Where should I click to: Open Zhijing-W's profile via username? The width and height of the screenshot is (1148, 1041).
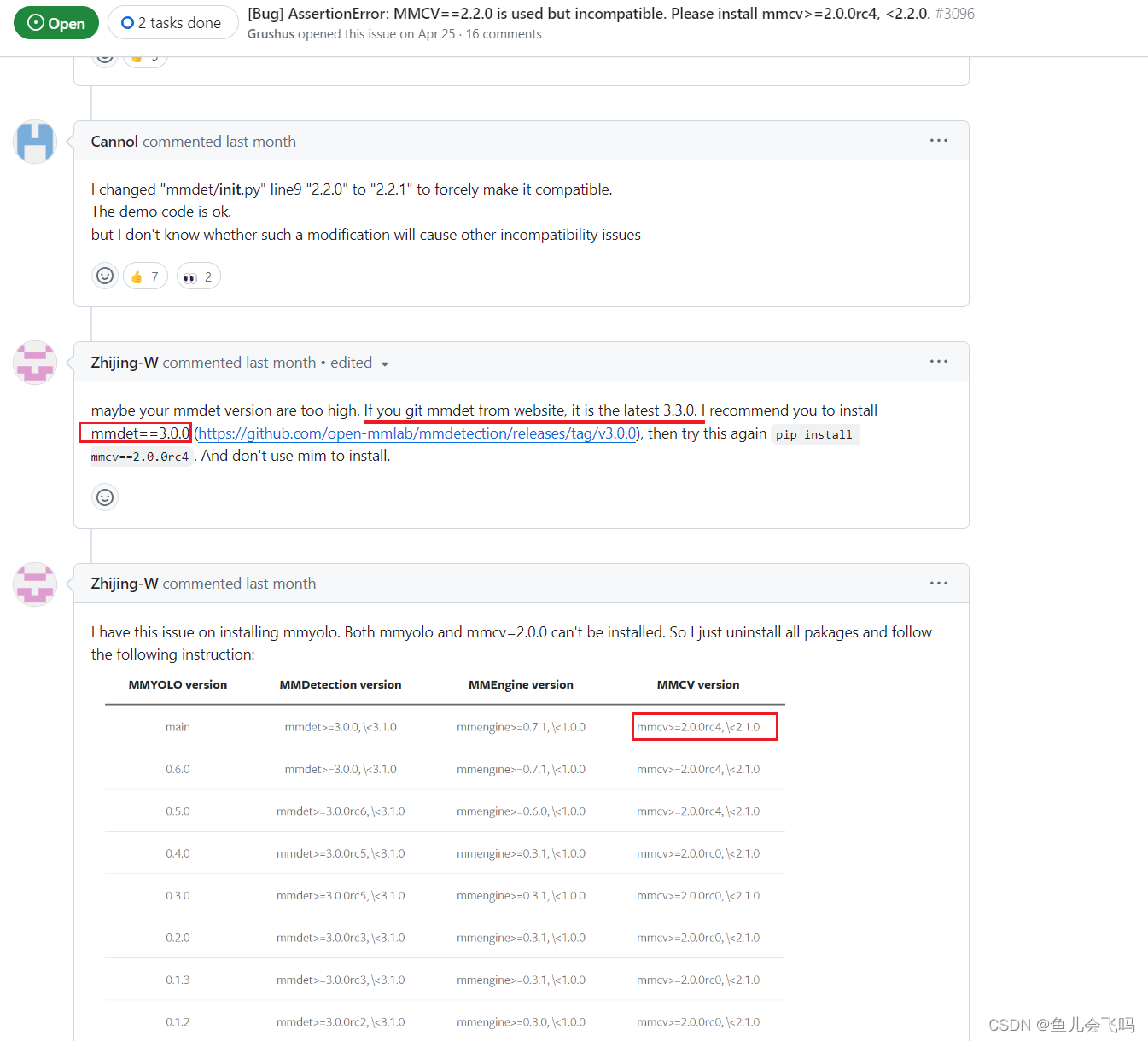124,362
